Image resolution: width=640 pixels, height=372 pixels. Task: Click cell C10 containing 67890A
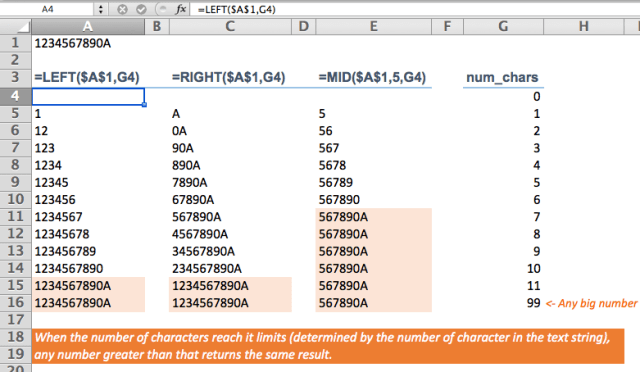(x=231, y=199)
